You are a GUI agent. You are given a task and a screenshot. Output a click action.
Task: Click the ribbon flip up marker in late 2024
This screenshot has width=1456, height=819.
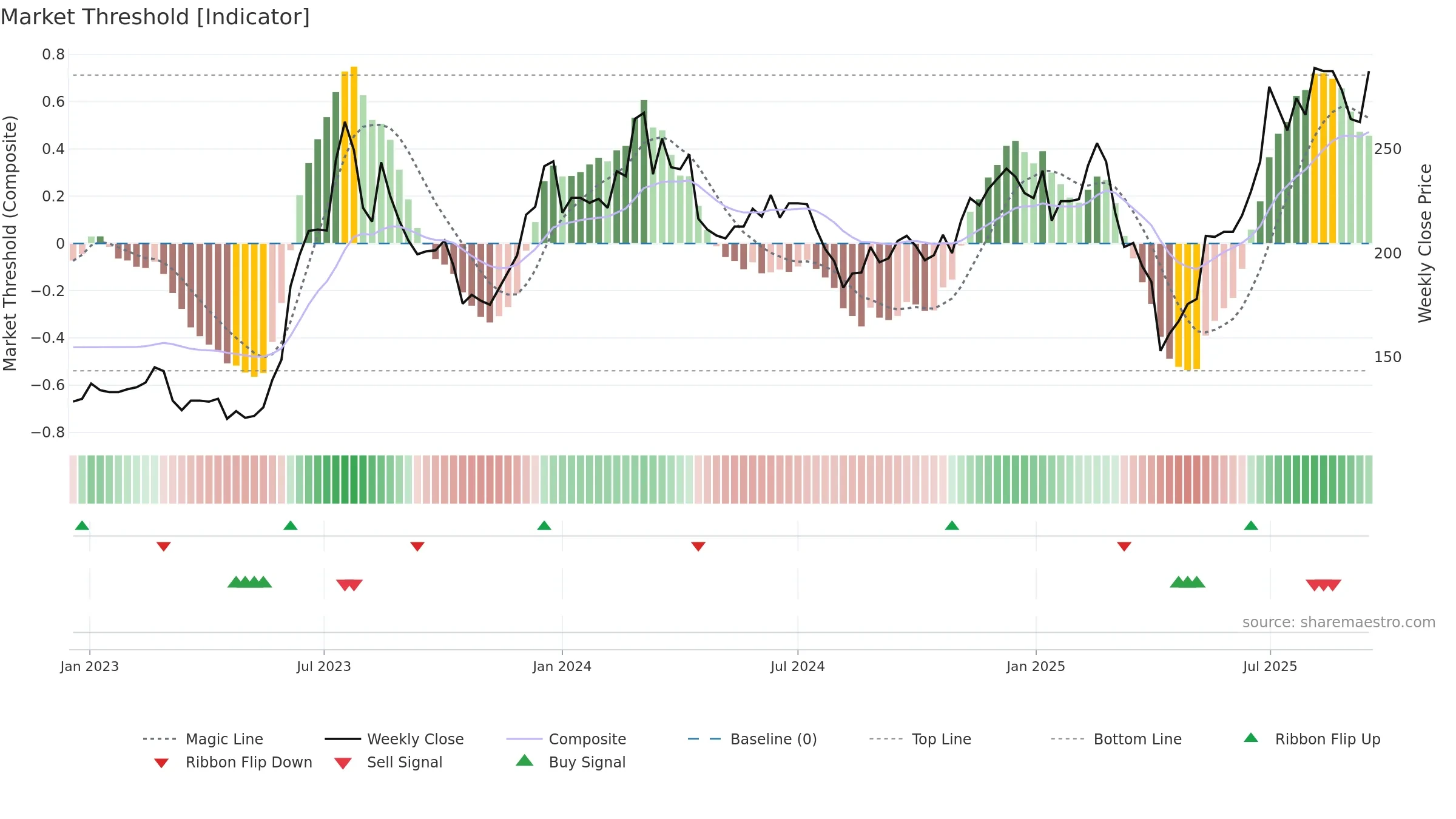pyautogui.click(x=952, y=525)
